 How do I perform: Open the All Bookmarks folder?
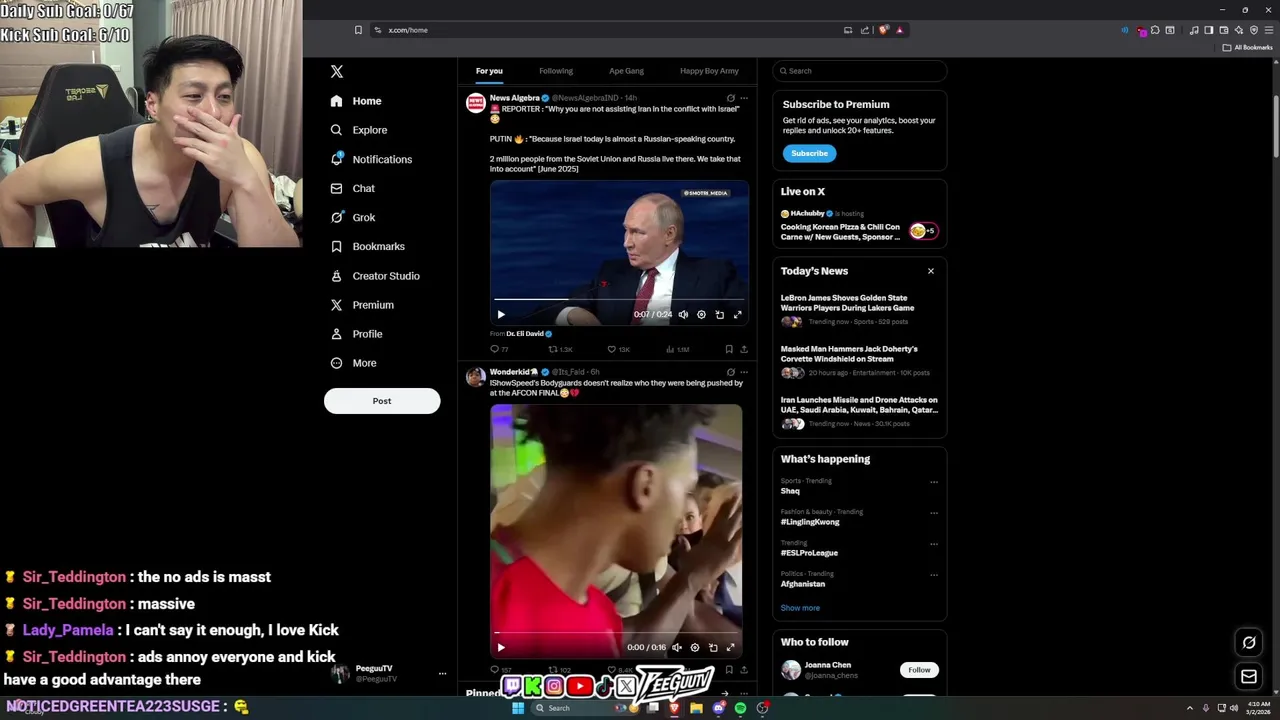(x=1248, y=47)
